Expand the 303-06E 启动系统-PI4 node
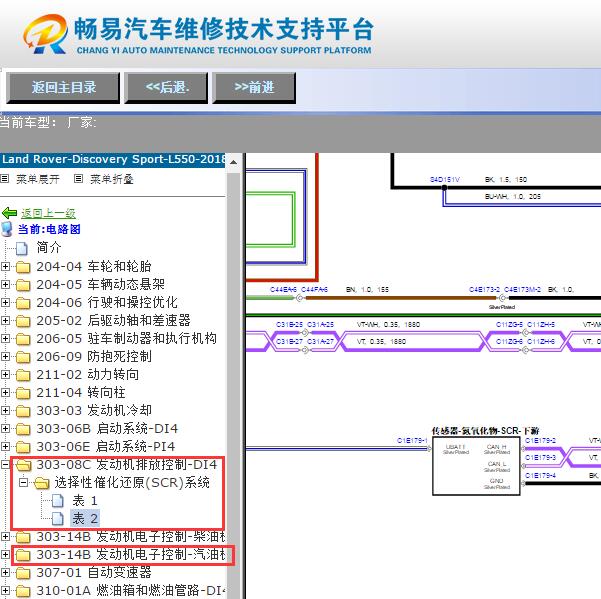The width and height of the screenshot is (601, 599). coord(5,446)
